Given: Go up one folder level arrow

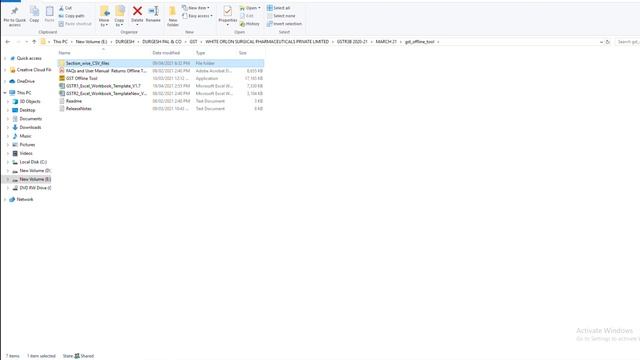Looking at the screenshot, I should [34, 42].
